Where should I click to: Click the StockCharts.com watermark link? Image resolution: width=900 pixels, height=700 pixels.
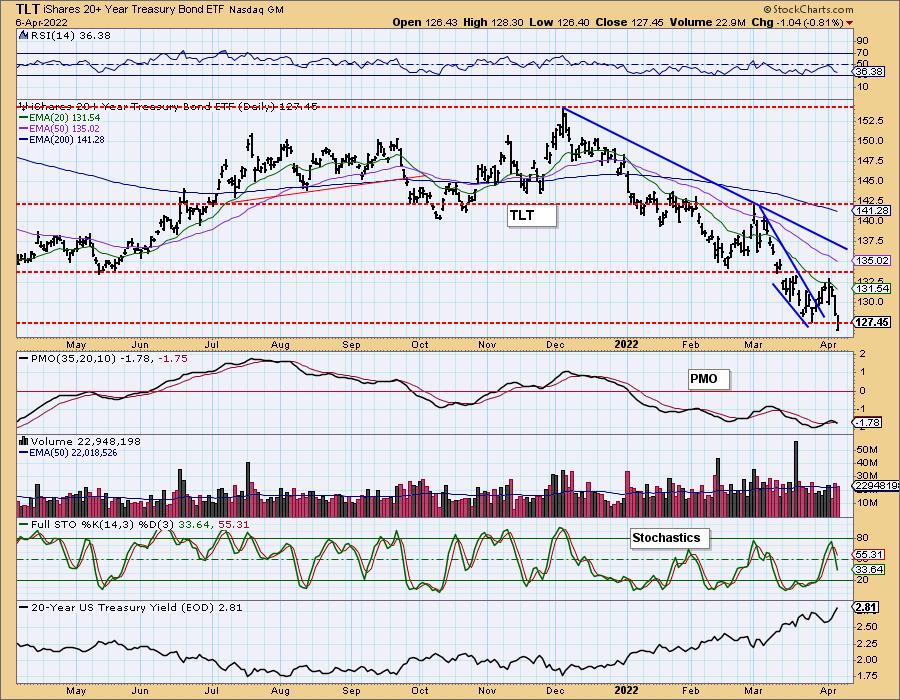(x=808, y=9)
